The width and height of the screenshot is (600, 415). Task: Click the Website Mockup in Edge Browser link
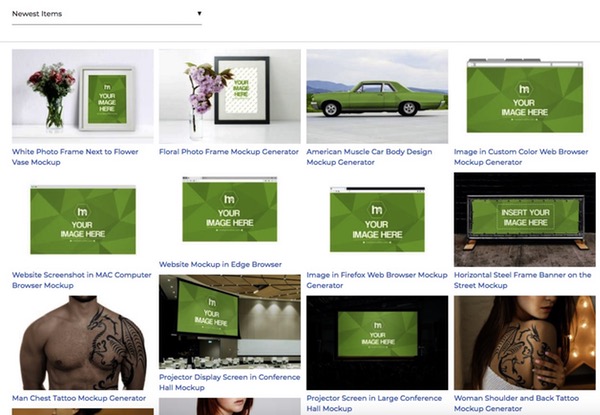tap(220, 265)
